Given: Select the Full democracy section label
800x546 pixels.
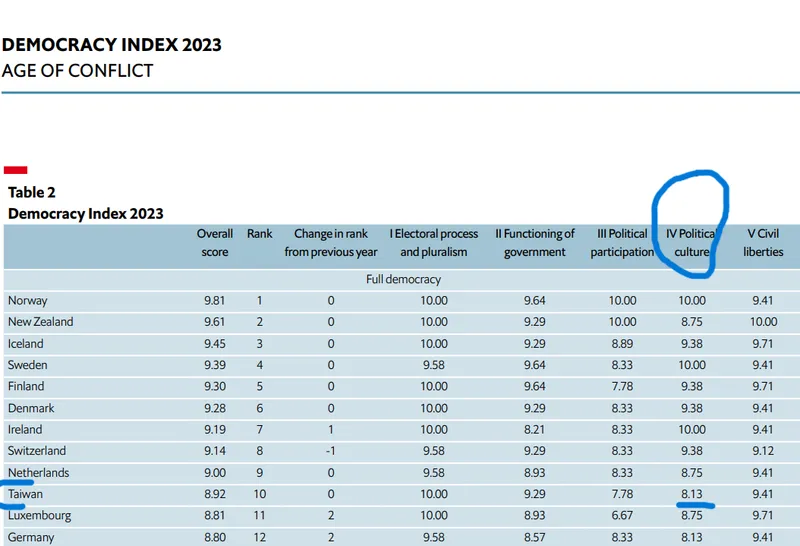Looking at the screenshot, I should pyautogui.click(x=403, y=279).
